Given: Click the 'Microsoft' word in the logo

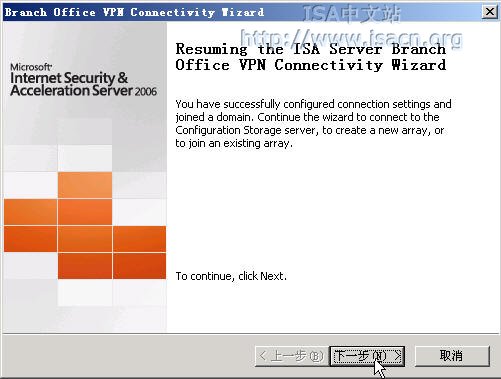Looking at the screenshot, I should tap(31, 67).
